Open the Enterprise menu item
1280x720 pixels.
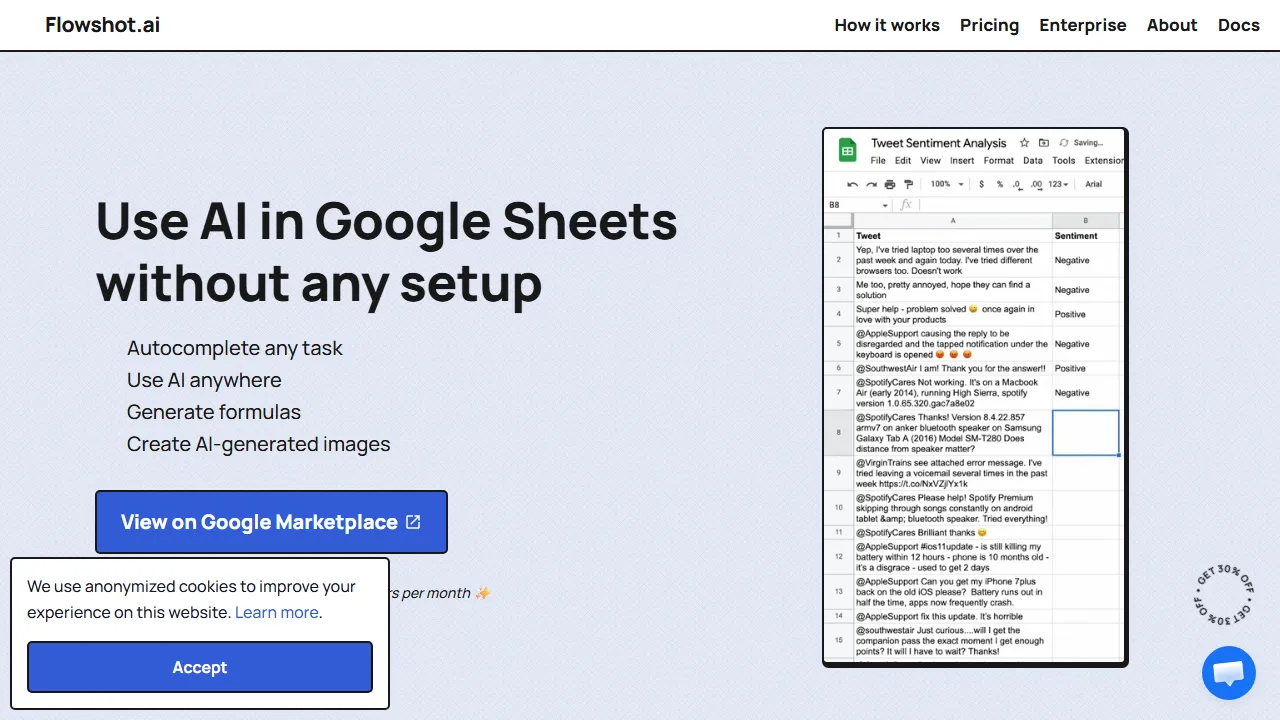[x=1082, y=25]
